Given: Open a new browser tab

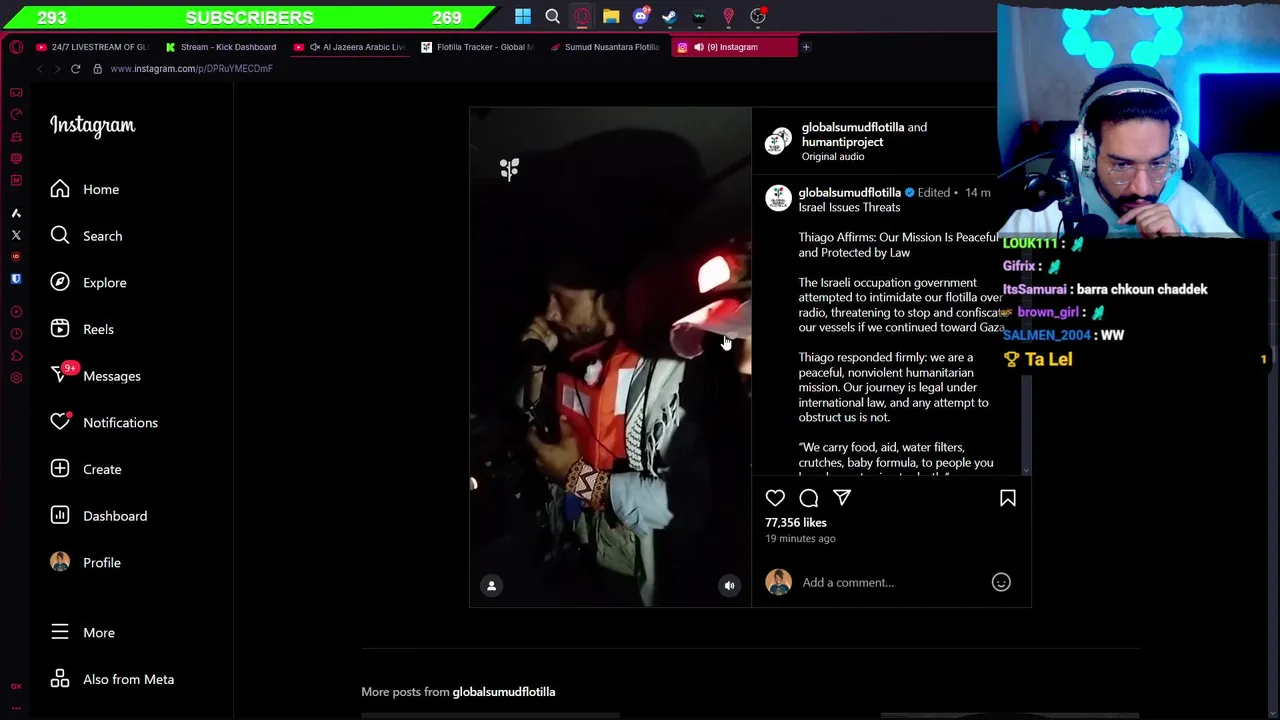Looking at the screenshot, I should pyautogui.click(x=806, y=47).
